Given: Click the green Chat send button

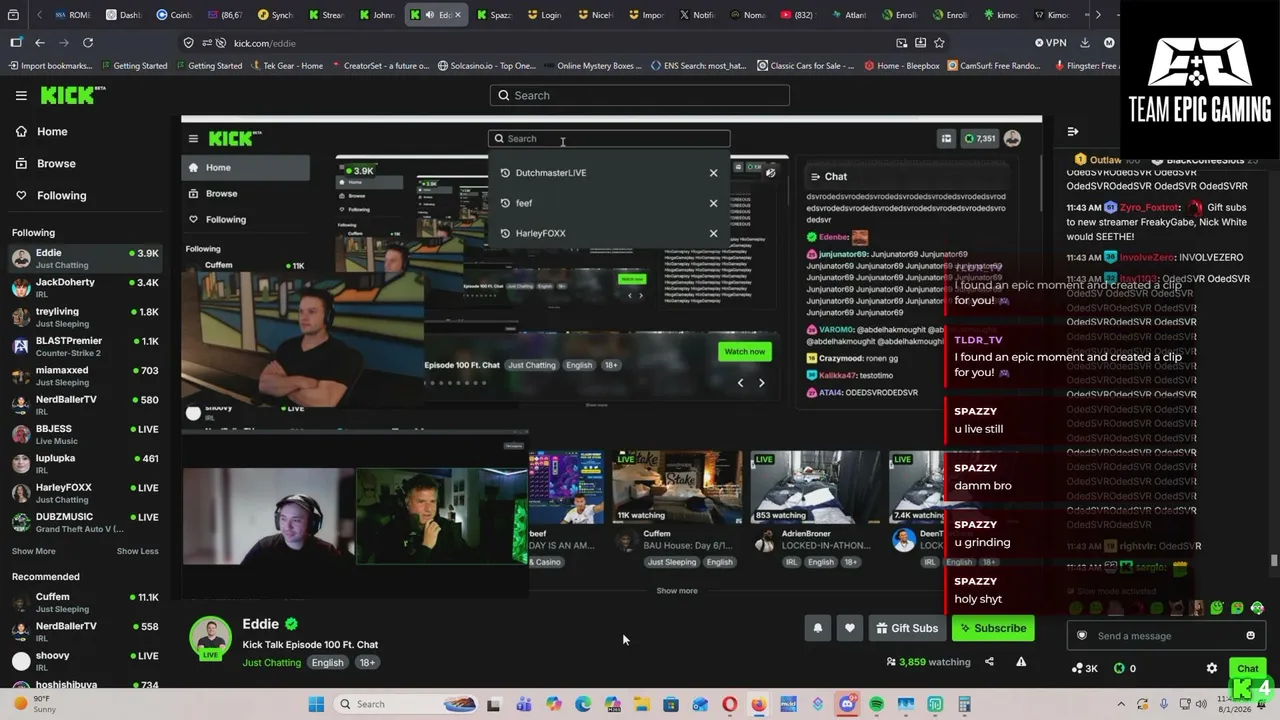Looking at the screenshot, I should pos(1247,668).
